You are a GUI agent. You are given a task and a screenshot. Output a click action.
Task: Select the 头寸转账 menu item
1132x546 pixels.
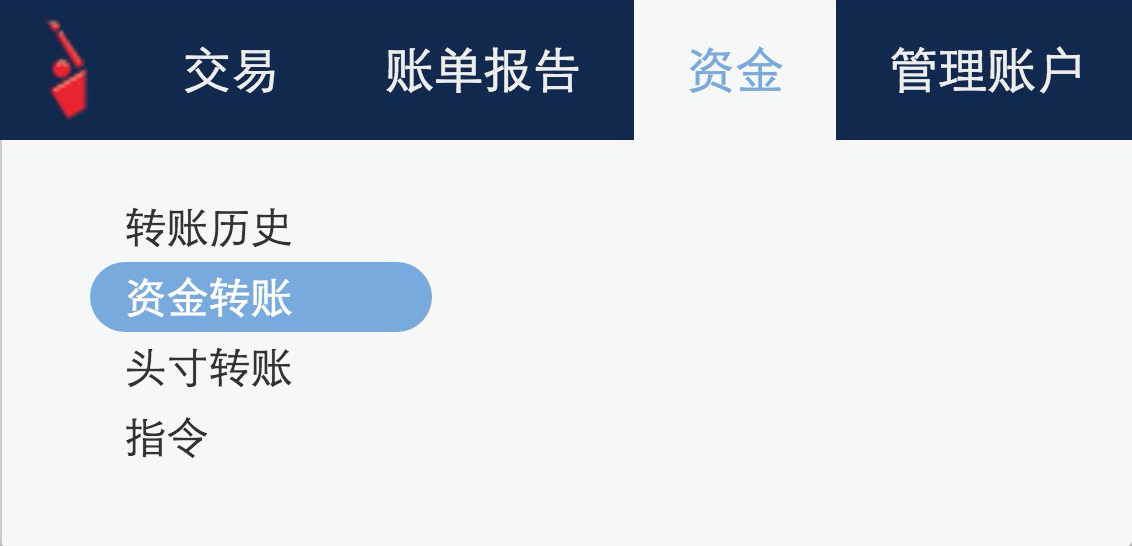click(x=209, y=368)
